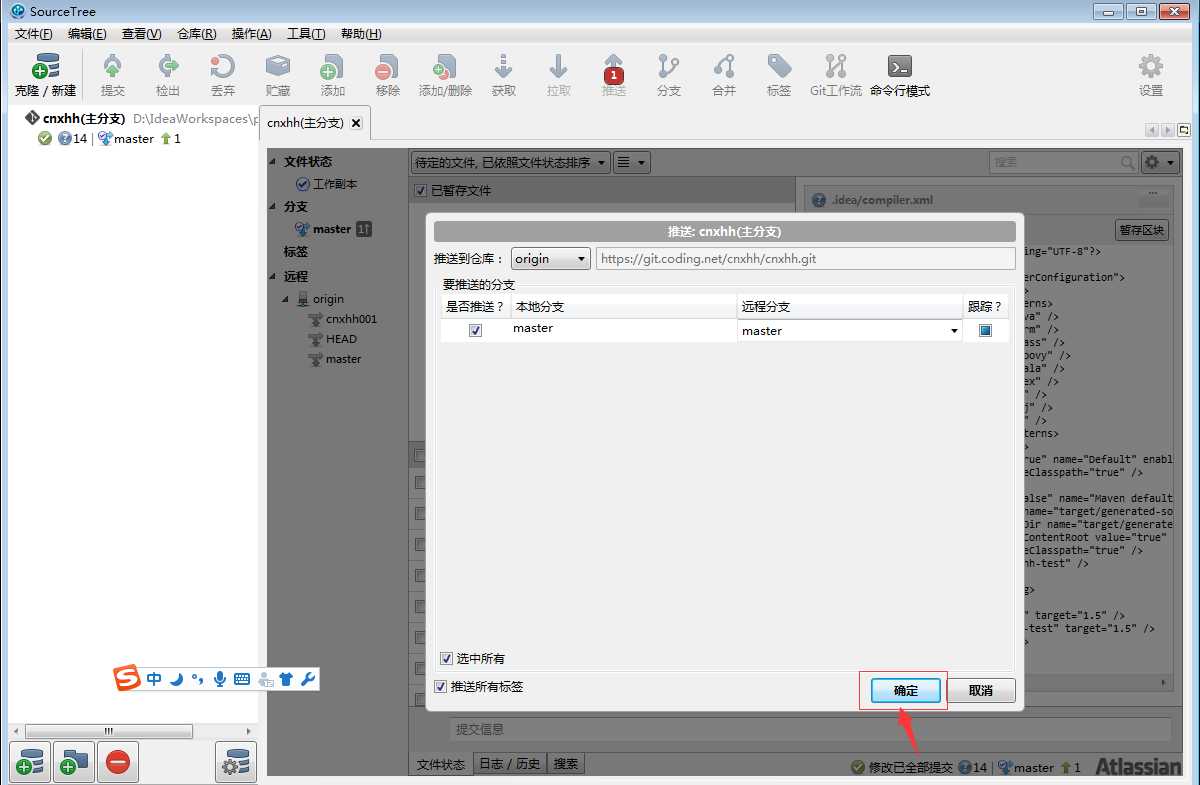Click the Stage hunk (暂存区块) button
Image resolution: width=1200 pixels, height=785 pixels.
1142,230
